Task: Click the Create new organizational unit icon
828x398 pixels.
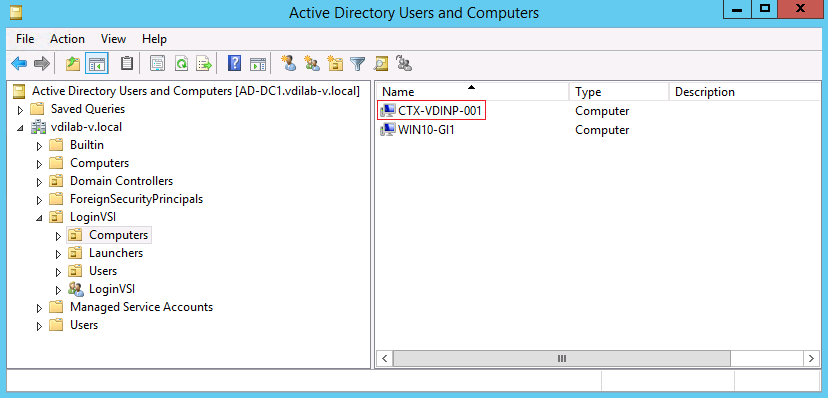Action: [x=335, y=64]
